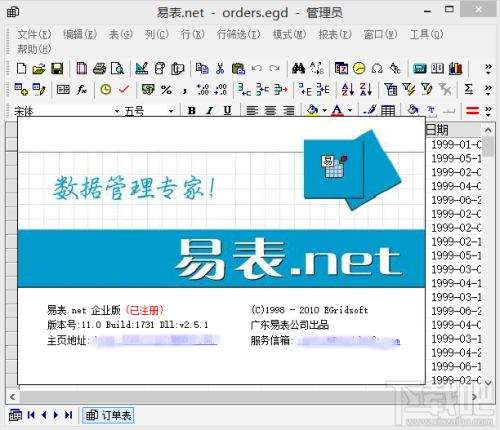500x430 pixels.
Task: Click the printer icon
Action: 99,69
